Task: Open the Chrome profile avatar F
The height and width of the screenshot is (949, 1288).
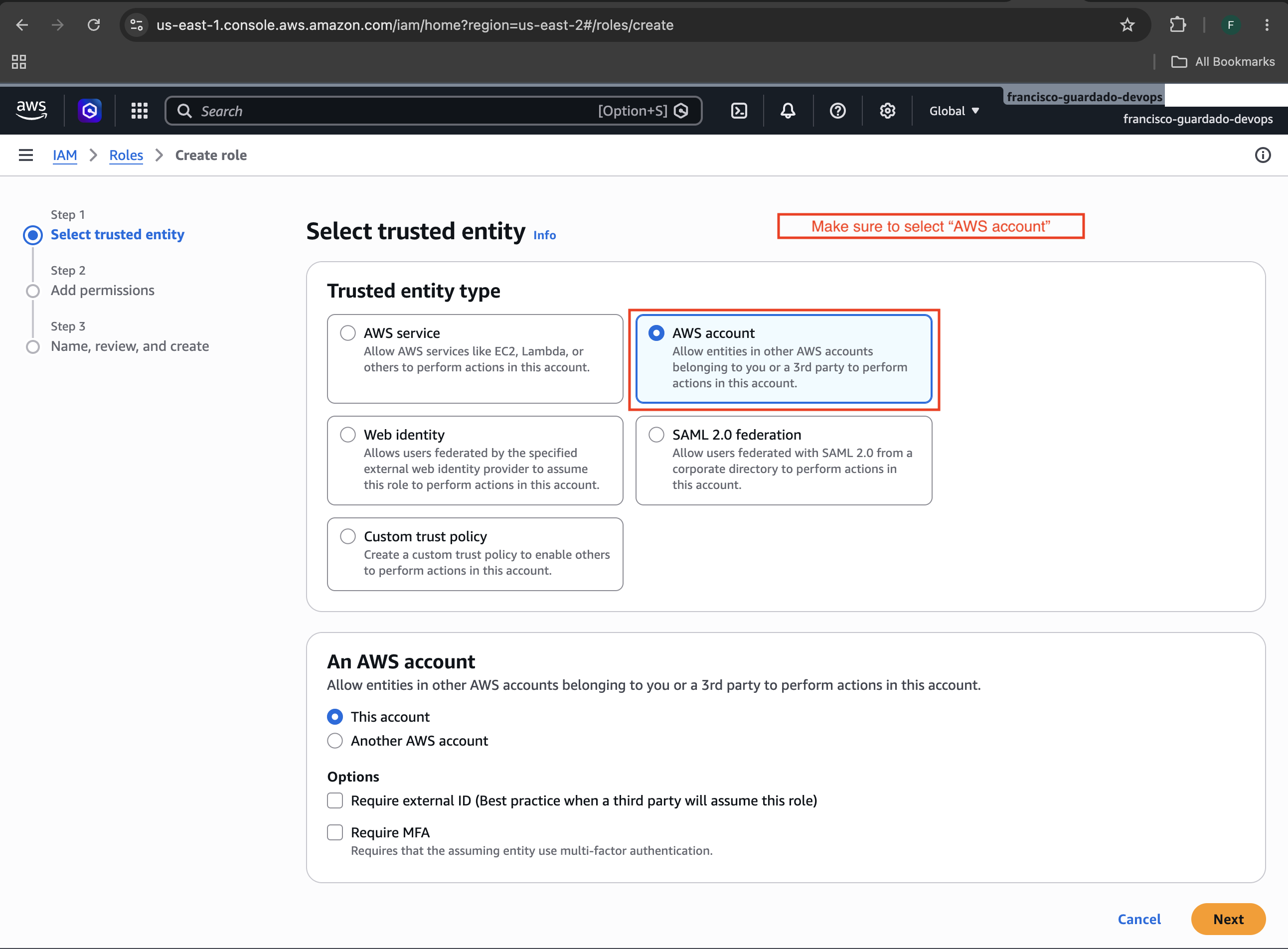Action: pyautogui.click(x=1231, y=25)
